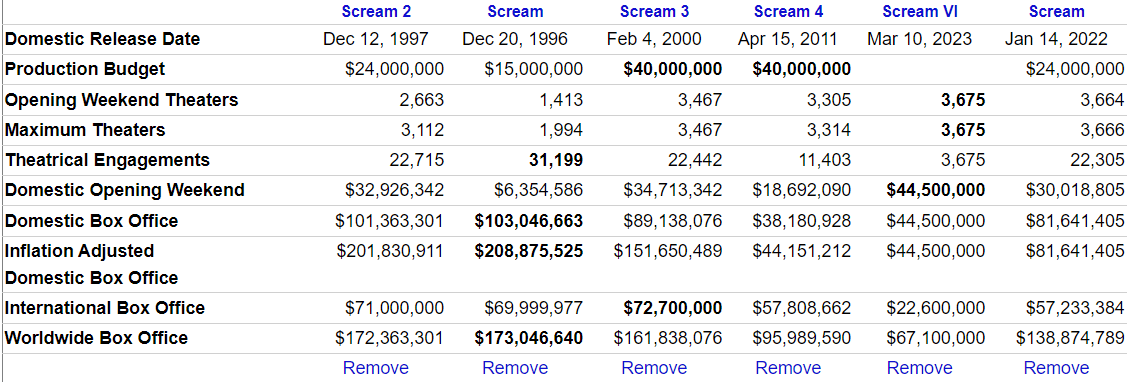Remove the column with $95,989,590 worldwide

point(788,368)
